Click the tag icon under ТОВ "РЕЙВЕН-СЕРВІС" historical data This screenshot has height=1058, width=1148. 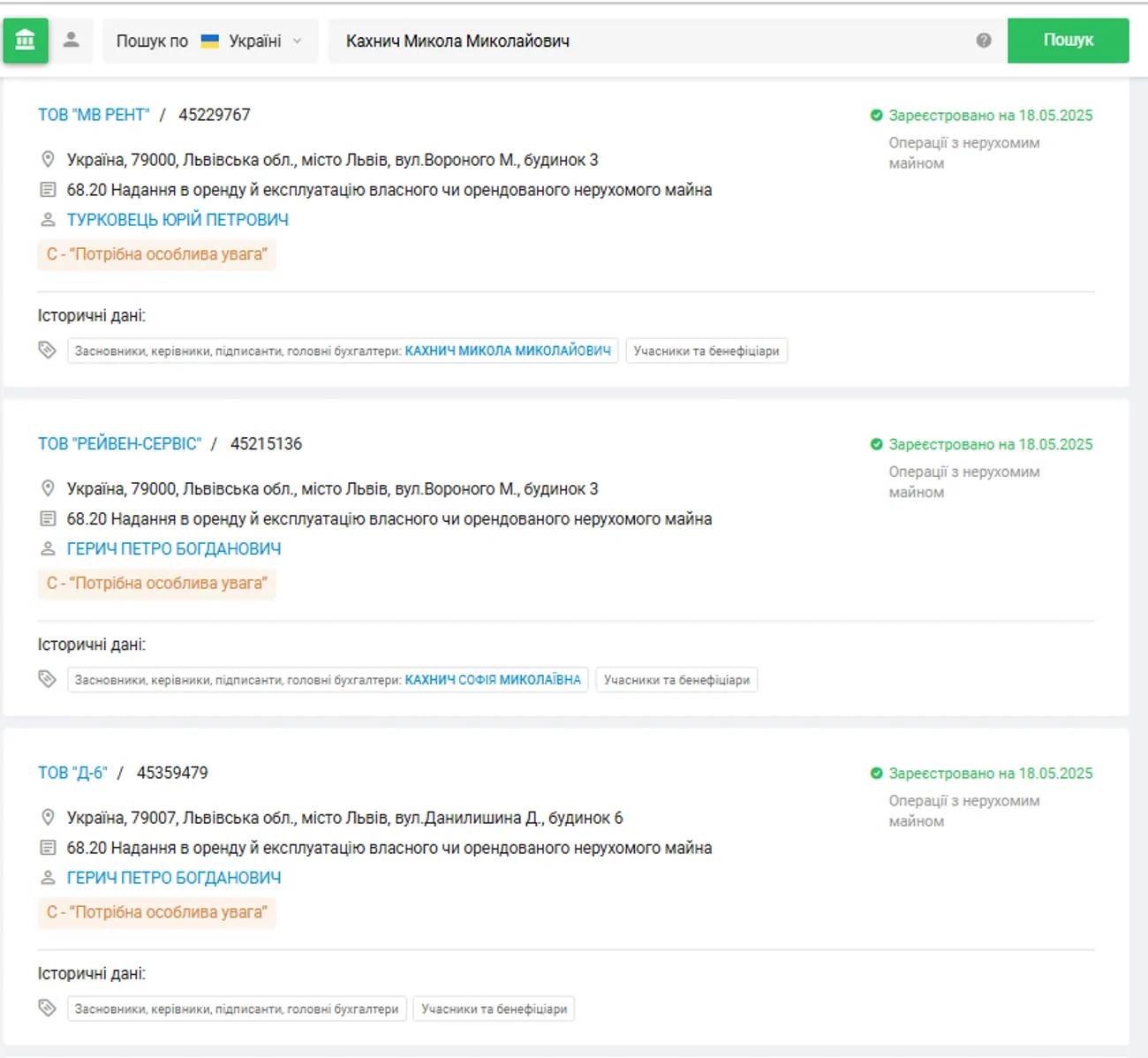(x=48, y=680)
